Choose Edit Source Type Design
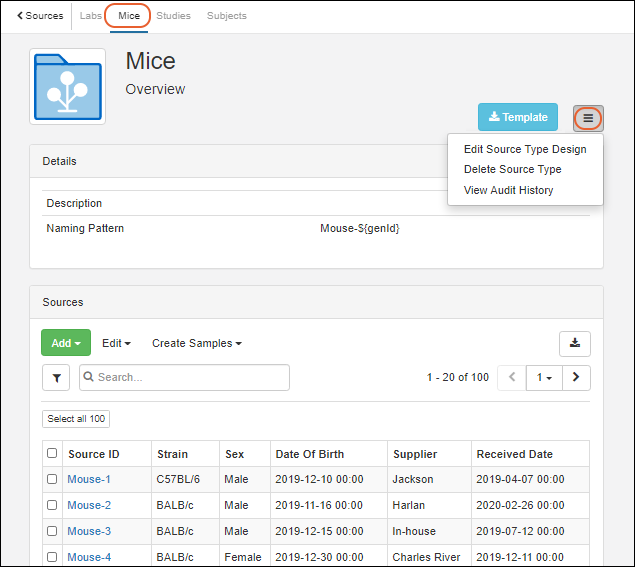This screenshot has width=635, height=567. tap(525, 150)
